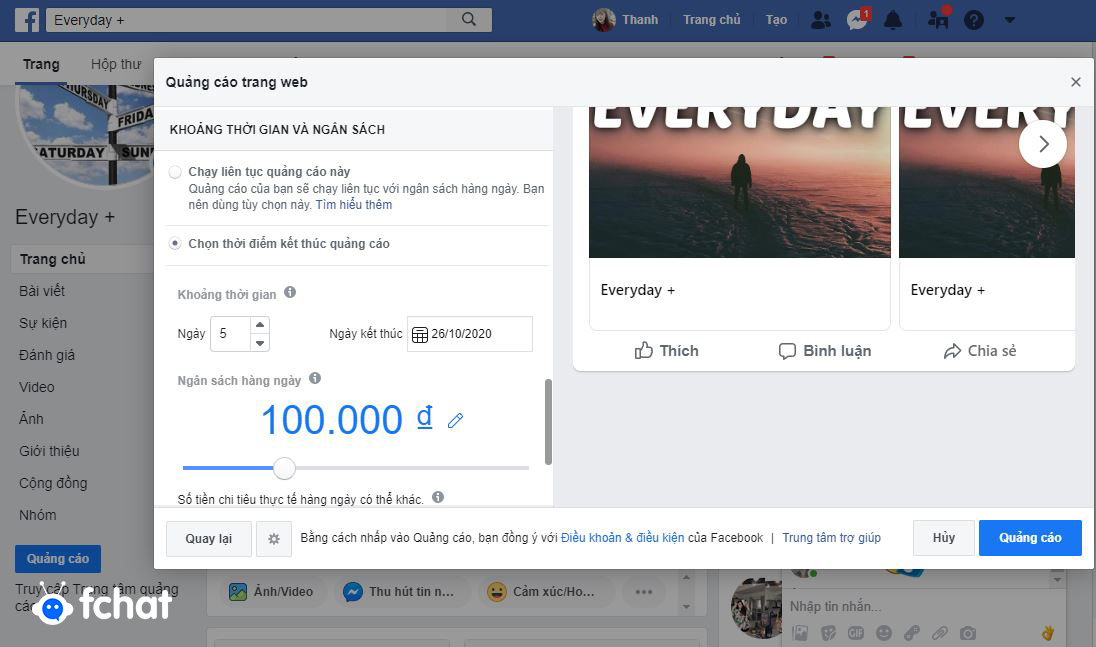The image size is (1096, 647).
Task: Select Chạy liên tục quảng cáo này option
Action: pyautogui.click(x=175, y=172)
